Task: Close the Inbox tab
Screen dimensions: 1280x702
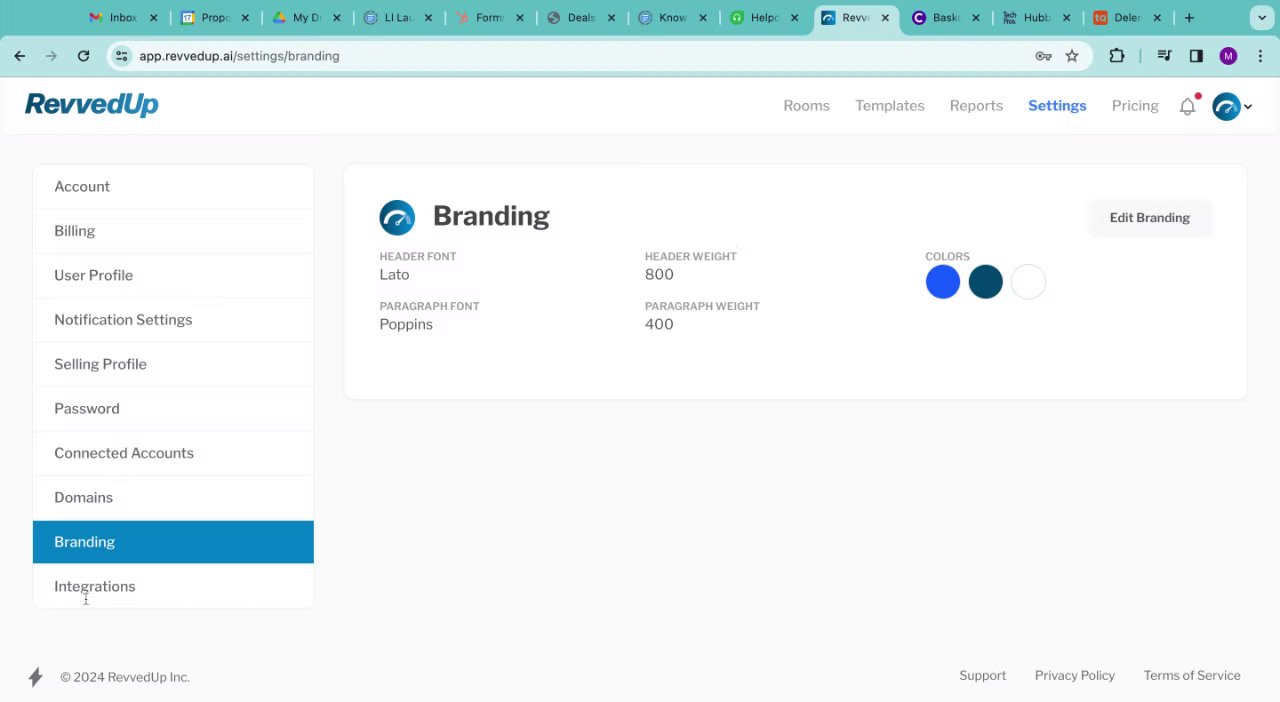Action: tap(153, 18)
